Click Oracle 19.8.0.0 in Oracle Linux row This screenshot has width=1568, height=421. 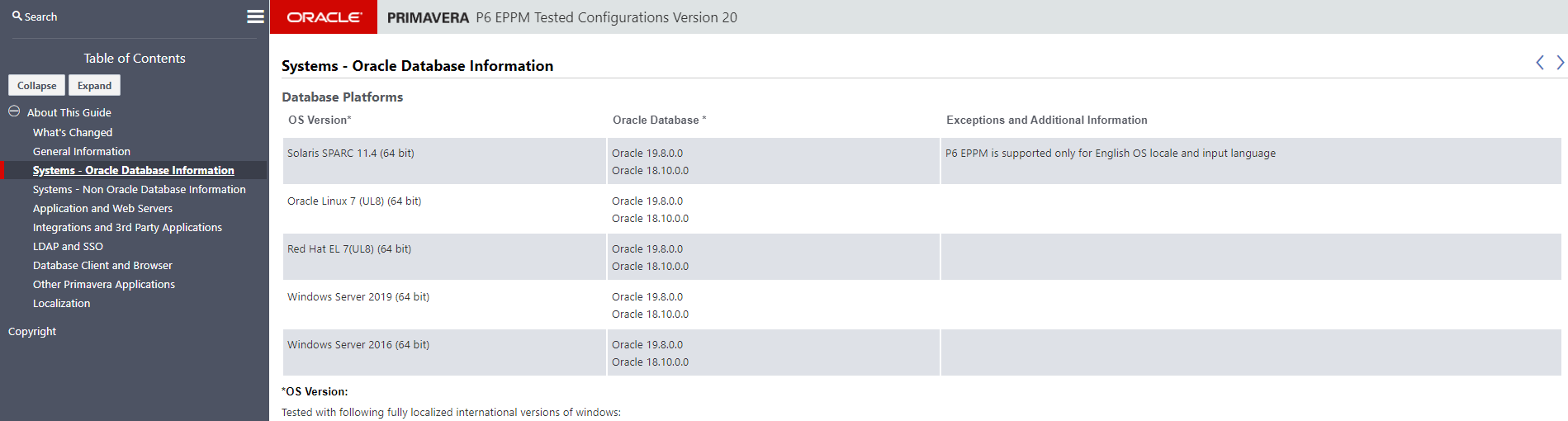647,201
